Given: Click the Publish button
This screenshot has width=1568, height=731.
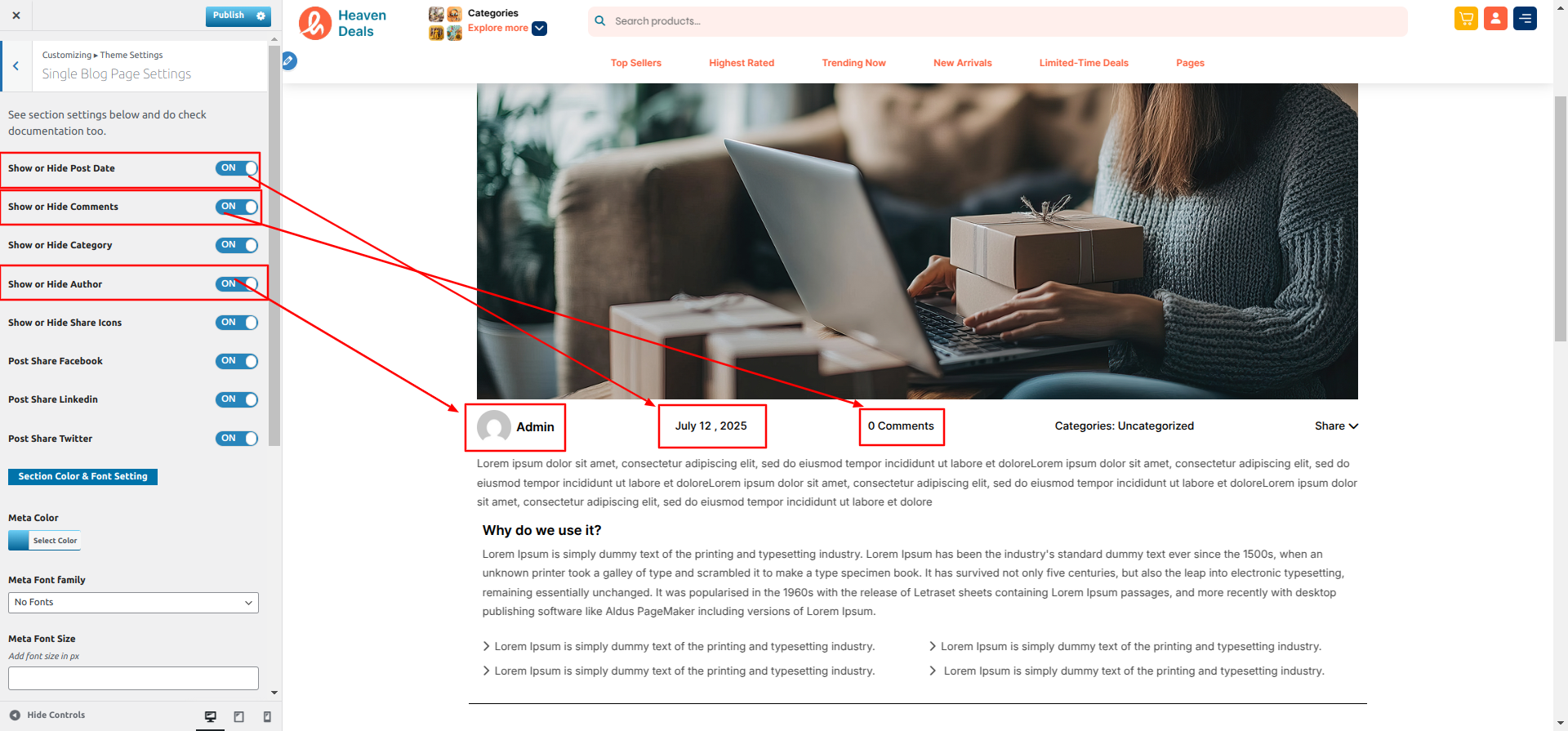Looking at the screenshot, I should (x=229, y=16).
